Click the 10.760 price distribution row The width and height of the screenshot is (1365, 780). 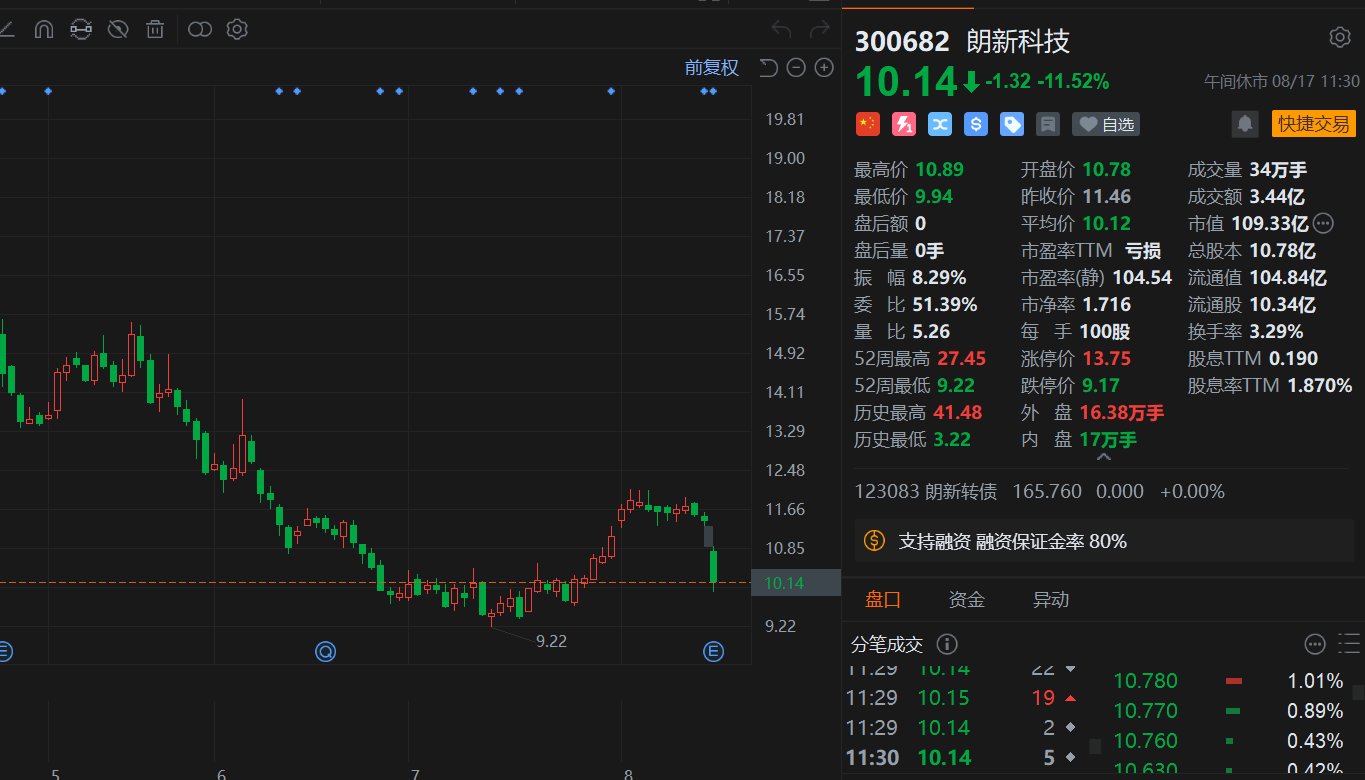pyautogui.click(x=1230, y=741)
